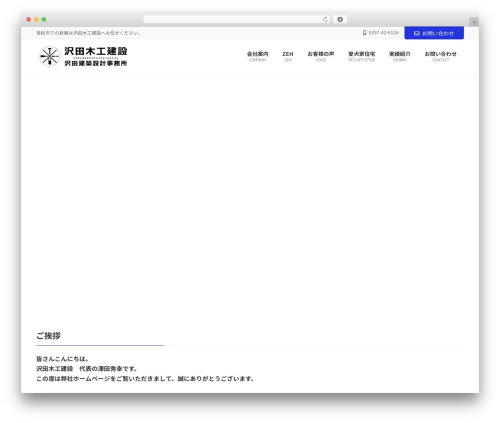Click the line starting この度は弊社ホームページ

(145, 379)
